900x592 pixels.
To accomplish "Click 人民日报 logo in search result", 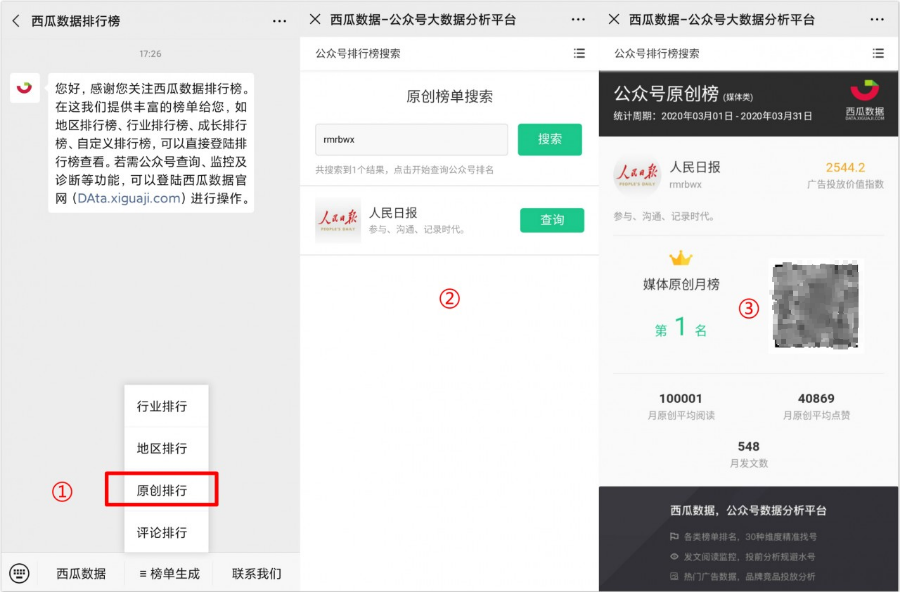I will 338,220.
